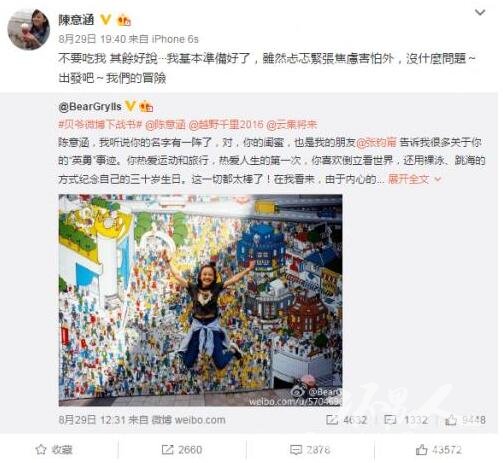
Task: Click the original post's repost icon 4632
Action: (x=346, y=420)
